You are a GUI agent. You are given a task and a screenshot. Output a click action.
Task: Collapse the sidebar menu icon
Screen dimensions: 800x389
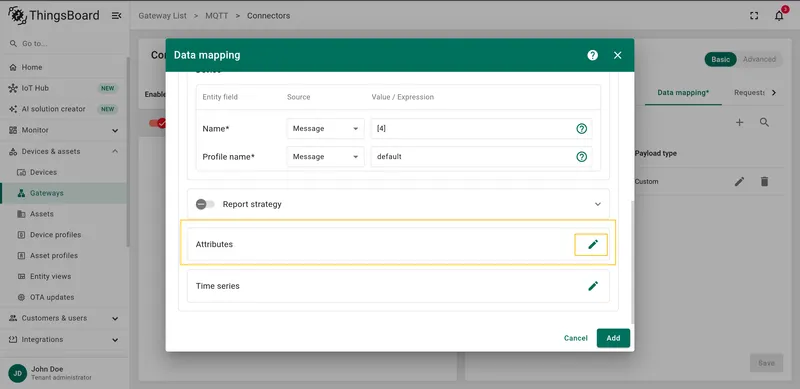tap(116, 16)
